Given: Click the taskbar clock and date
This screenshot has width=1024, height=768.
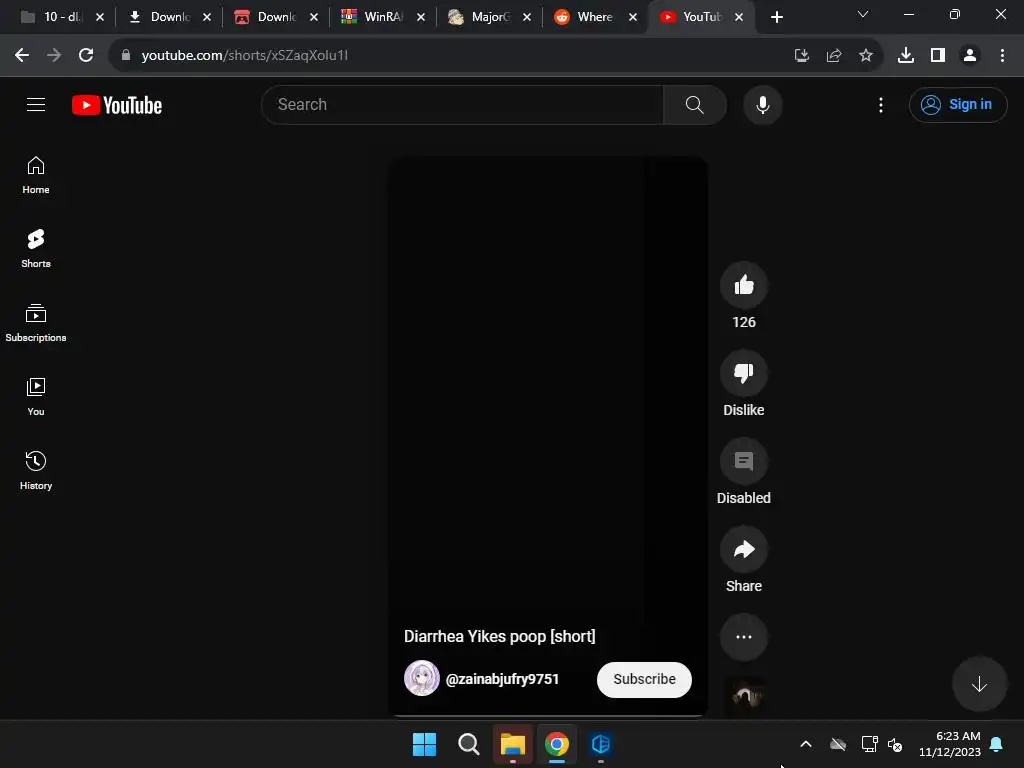Looking at the screenshot, I should tap(950, 744).
